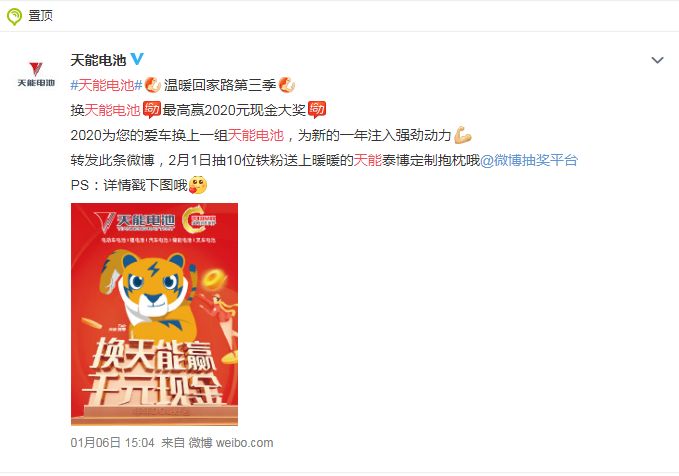The image size is (679, 476).
Task: Open the @微博抽奖平台 mention link
Action: click(529, 160)
